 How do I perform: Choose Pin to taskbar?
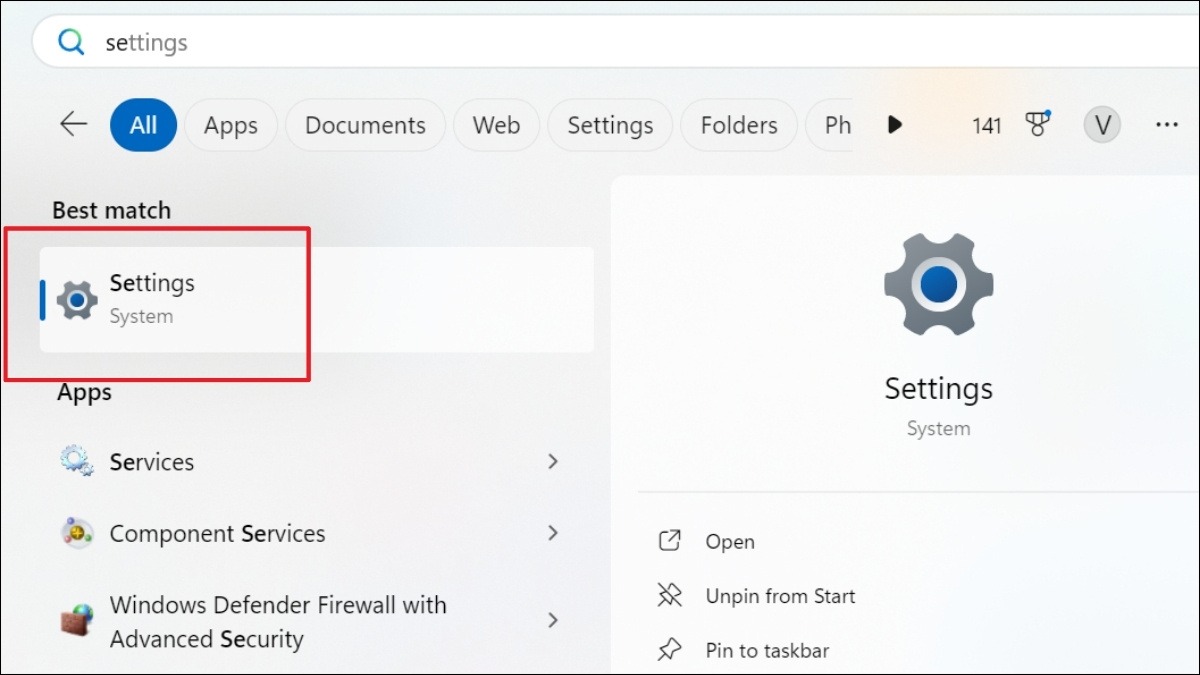(767, 650)
